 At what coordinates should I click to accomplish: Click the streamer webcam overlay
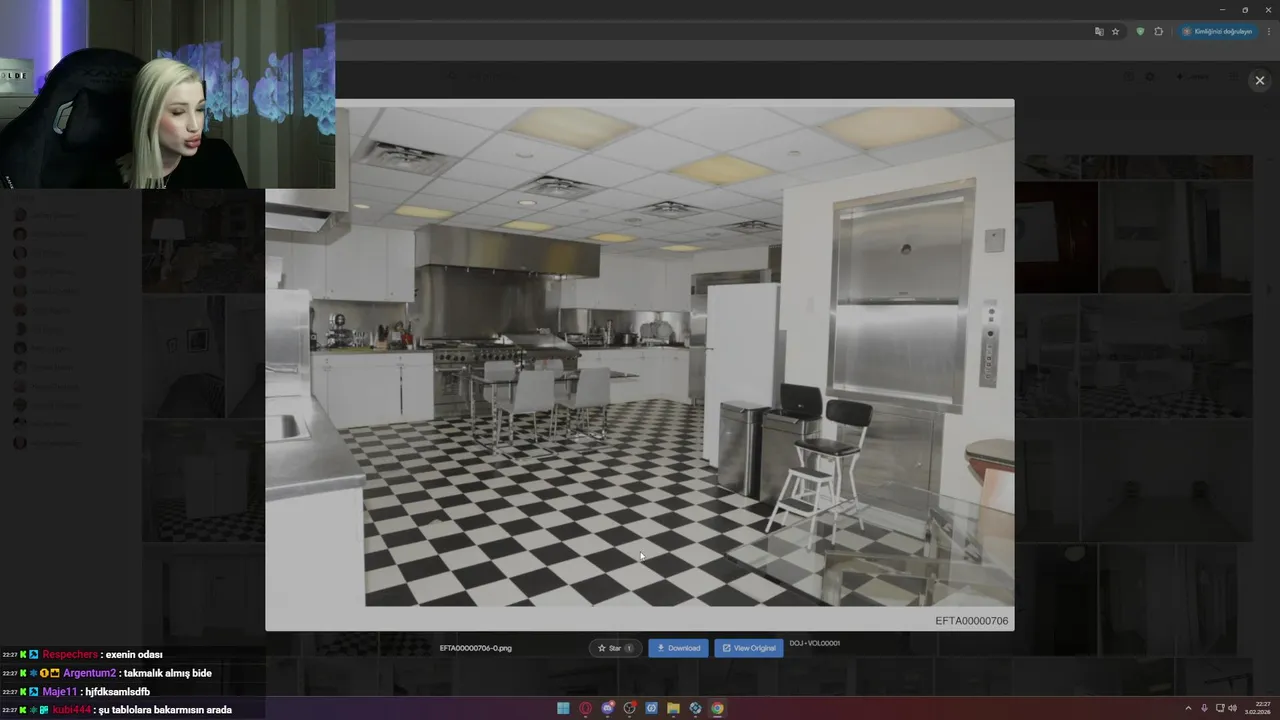tap(167, 94)
